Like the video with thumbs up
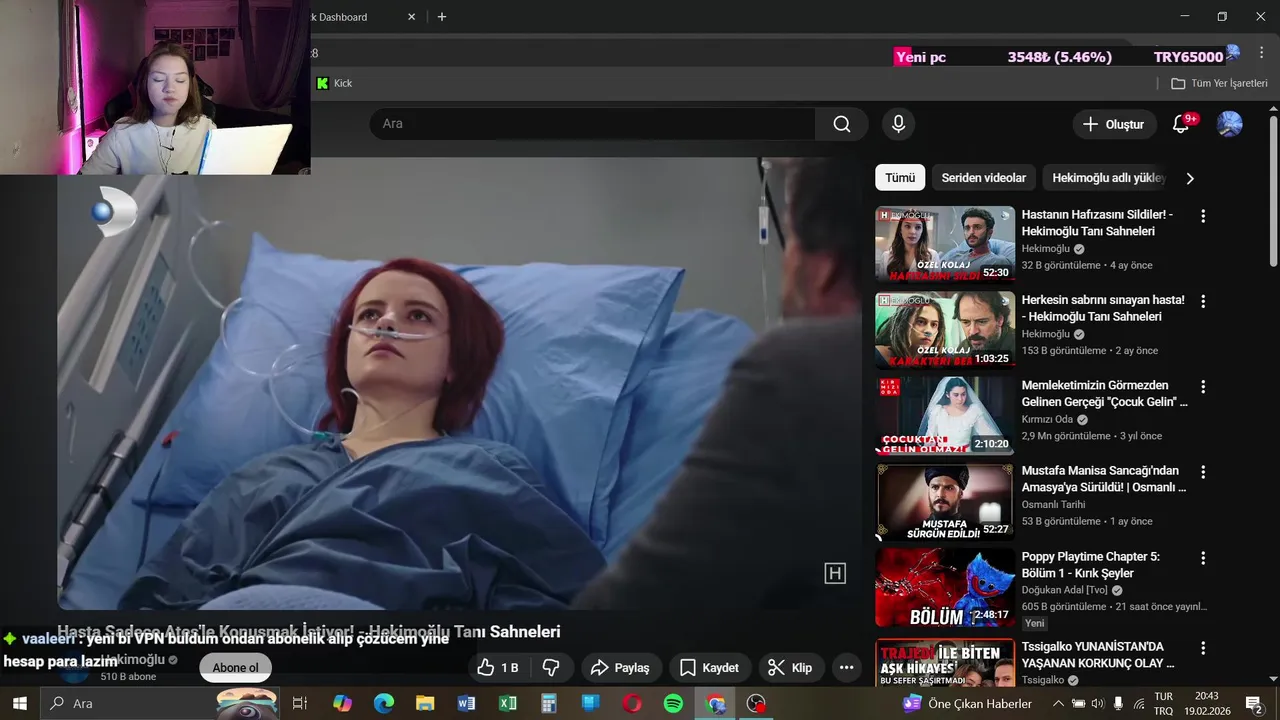This screenshot has width=1280, height=720. coord(498,668)
